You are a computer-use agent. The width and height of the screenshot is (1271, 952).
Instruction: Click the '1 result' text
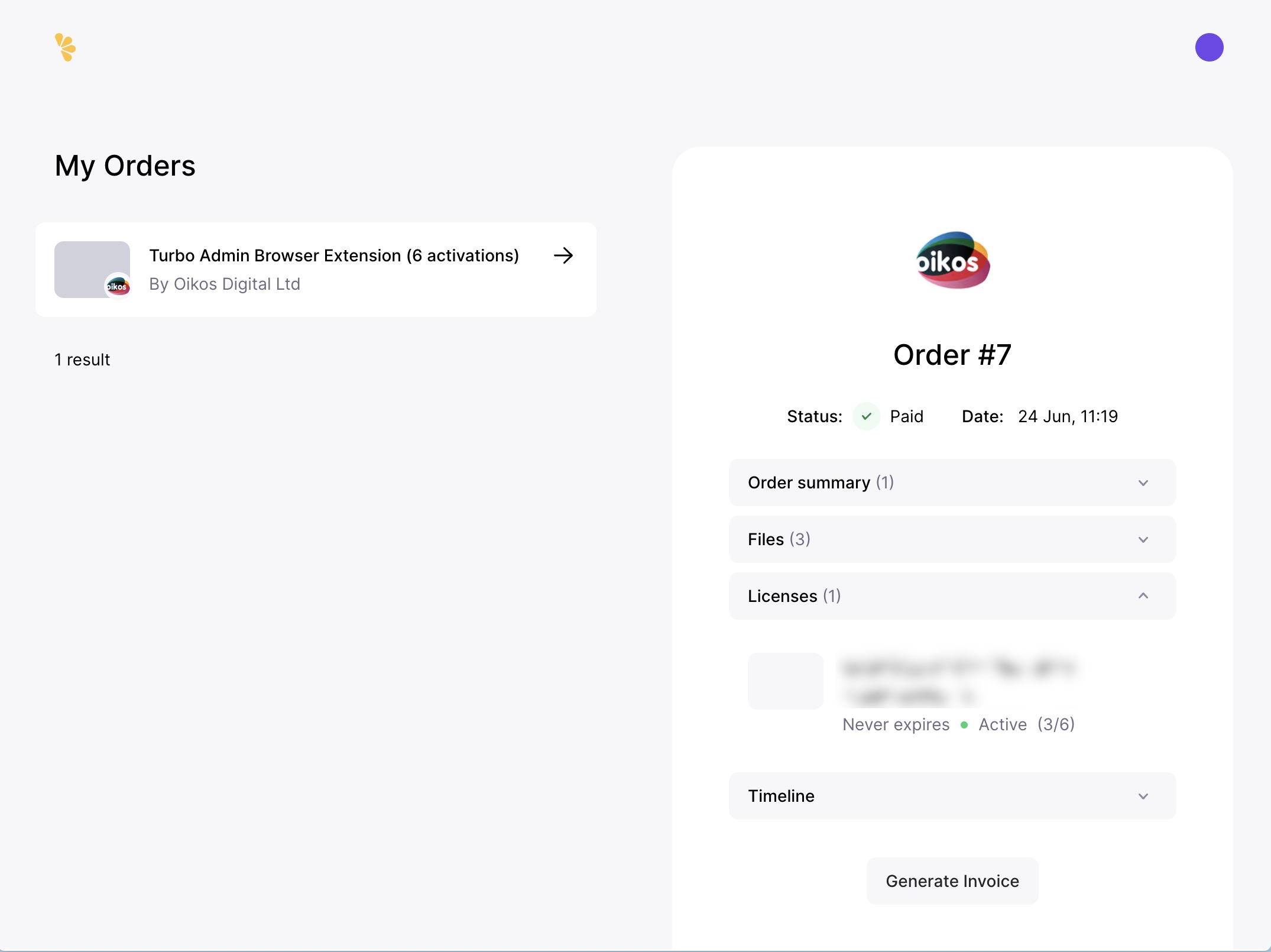coord(82,360)
